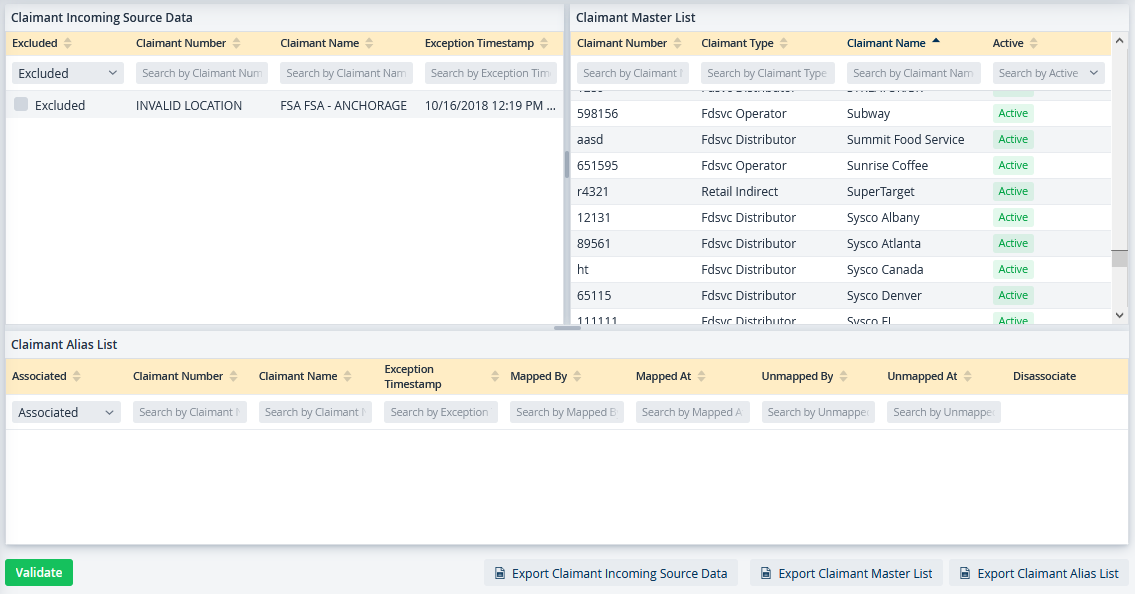Click Export Claimant Alias List button
The height and width of the screenshot is (594, 1135).
[x=1038, y=573]
